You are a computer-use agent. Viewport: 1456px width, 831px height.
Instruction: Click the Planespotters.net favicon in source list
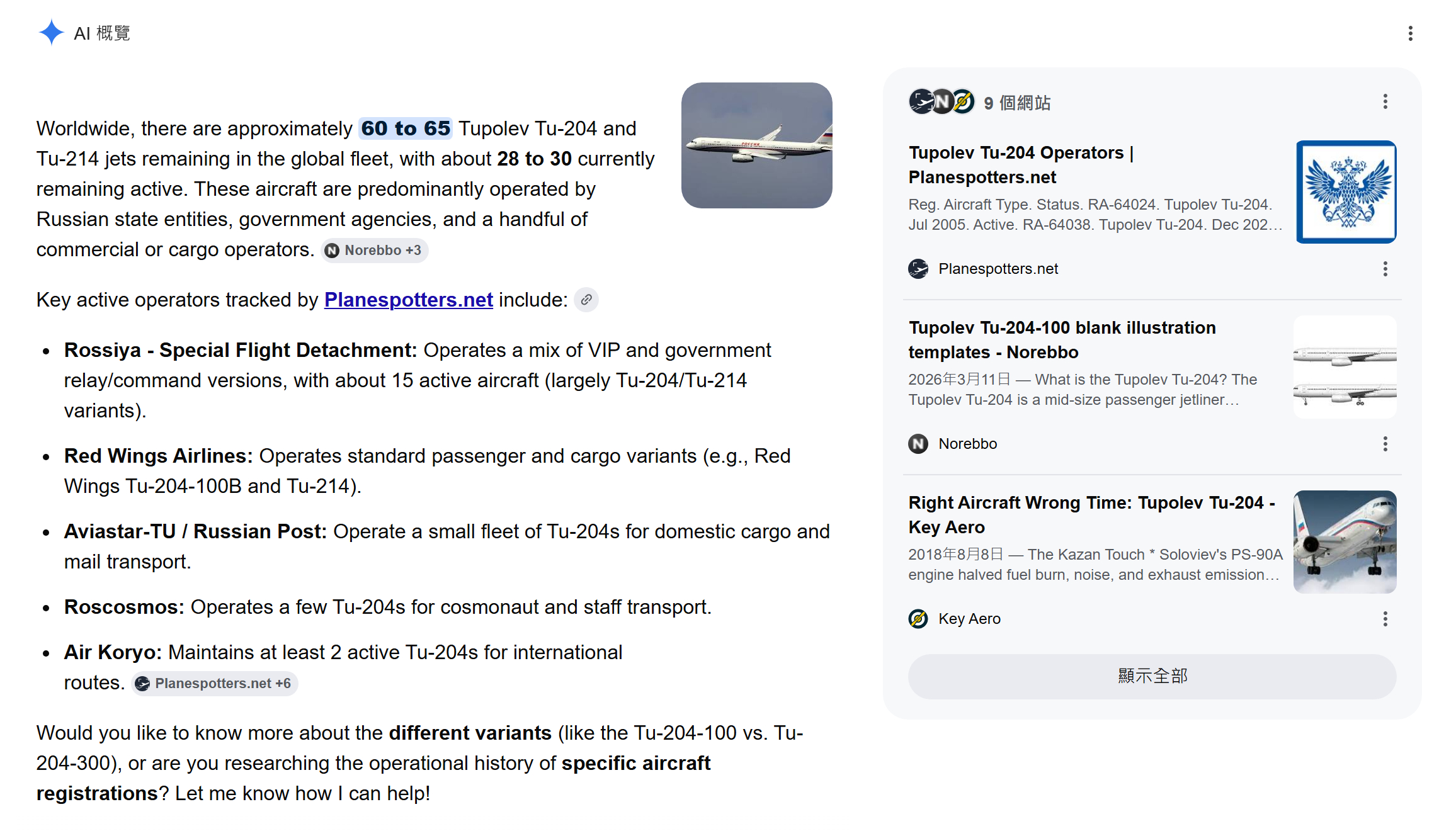click(x=918, y=269)
